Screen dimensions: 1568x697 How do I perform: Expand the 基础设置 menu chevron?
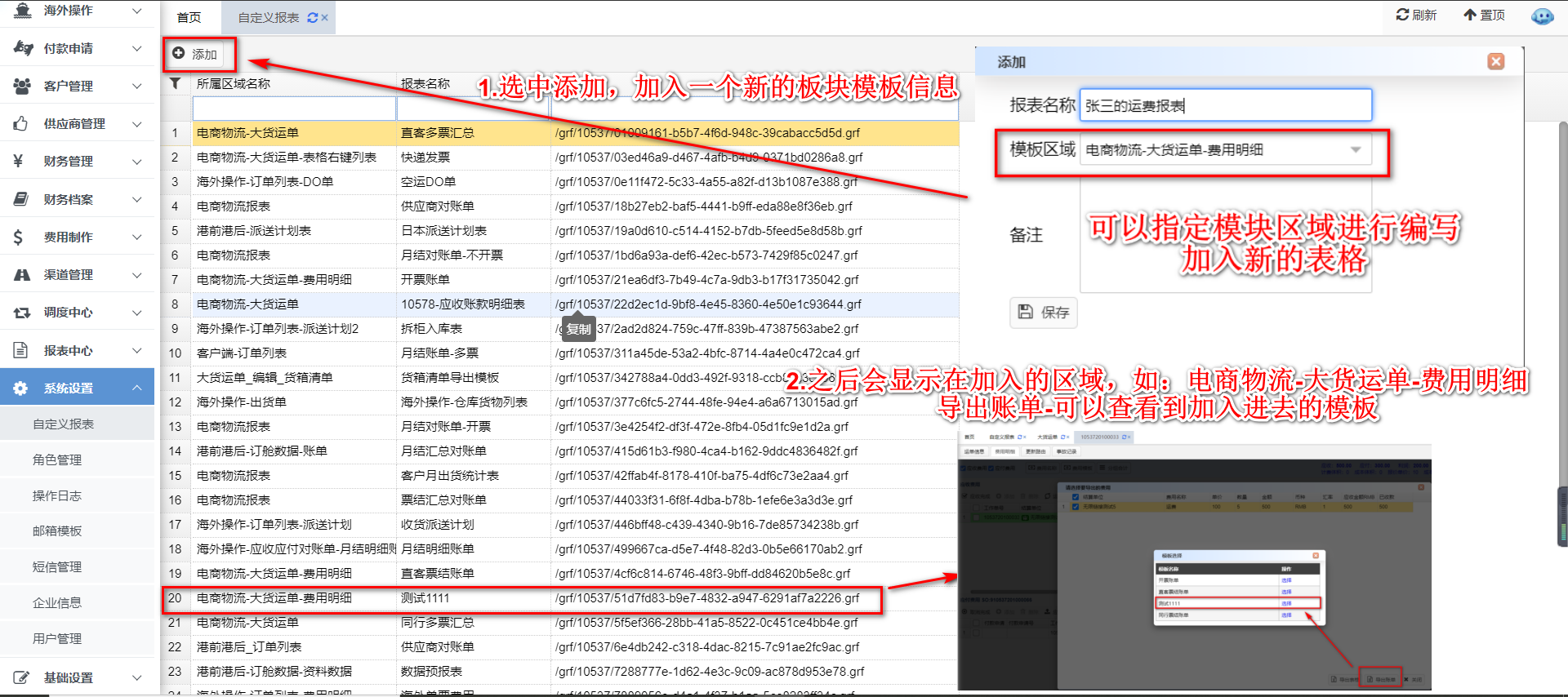137,677
